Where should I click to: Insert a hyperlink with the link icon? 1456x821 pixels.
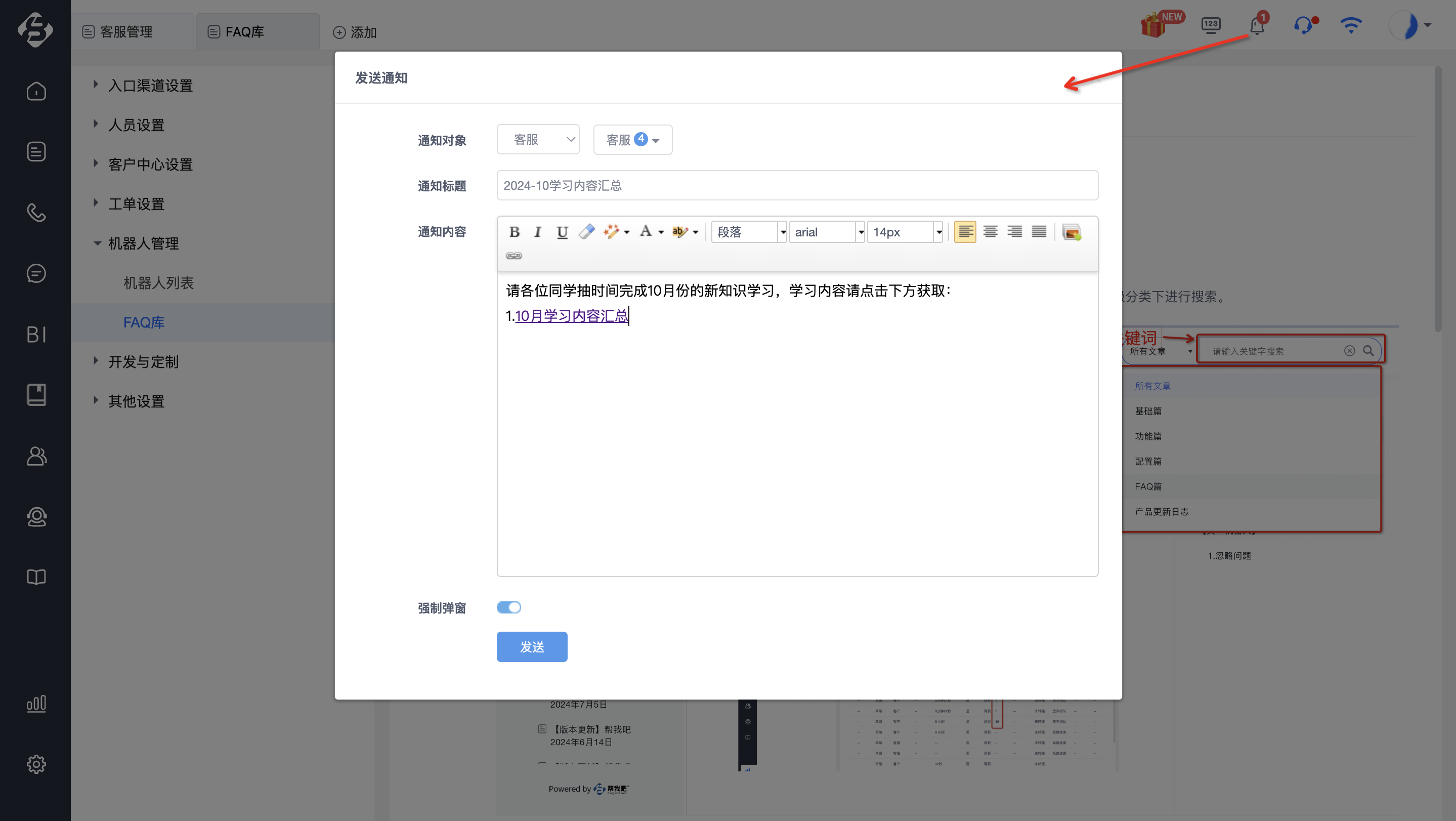(x=514, y=256)
